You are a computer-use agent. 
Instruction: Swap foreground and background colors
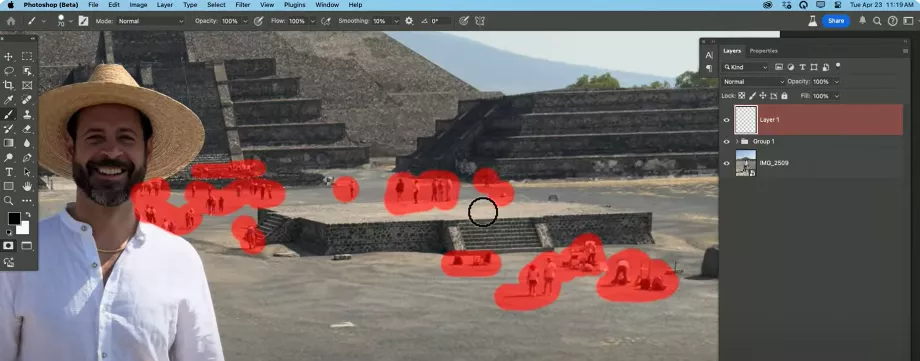click(x=28, y=215)
